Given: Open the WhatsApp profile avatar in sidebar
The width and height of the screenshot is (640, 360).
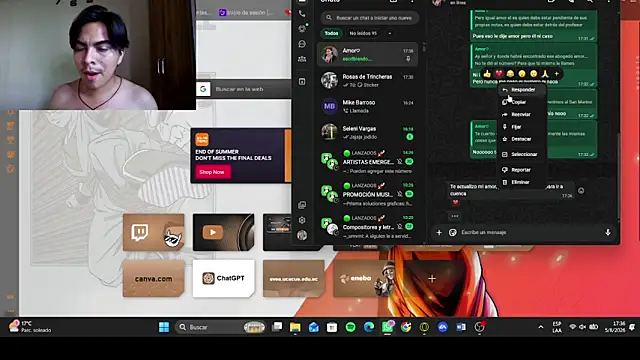Looking at the screenshot, I should (302, 235).
